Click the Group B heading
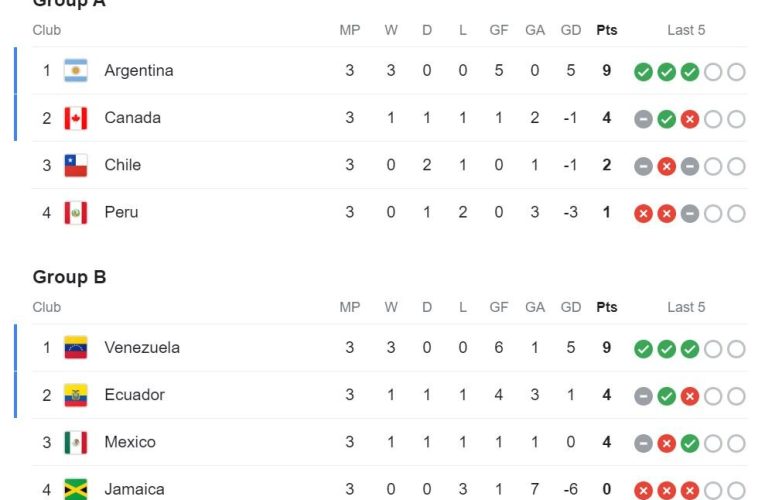Viewport: 765px width, 500px height. pos(69,277)
